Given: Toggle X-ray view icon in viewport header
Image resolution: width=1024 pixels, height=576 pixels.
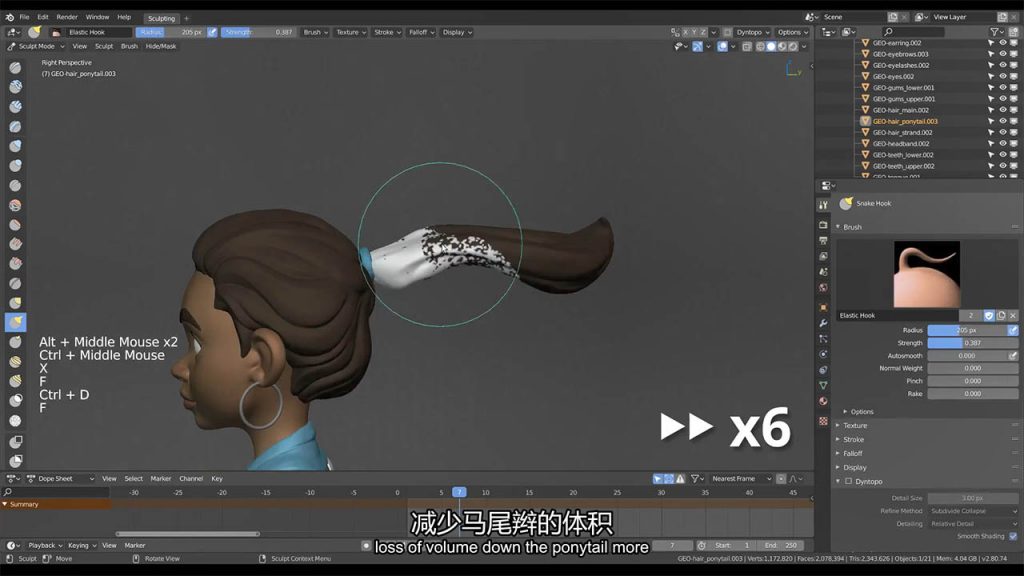Looking at the screenshot, I should click(746, 46).
